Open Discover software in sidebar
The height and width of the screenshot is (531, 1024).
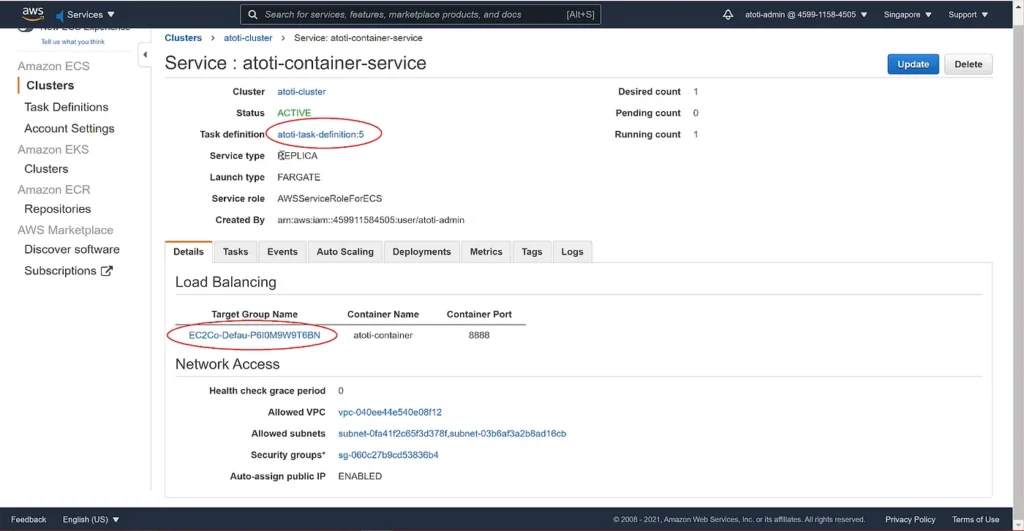coord(72,249)
